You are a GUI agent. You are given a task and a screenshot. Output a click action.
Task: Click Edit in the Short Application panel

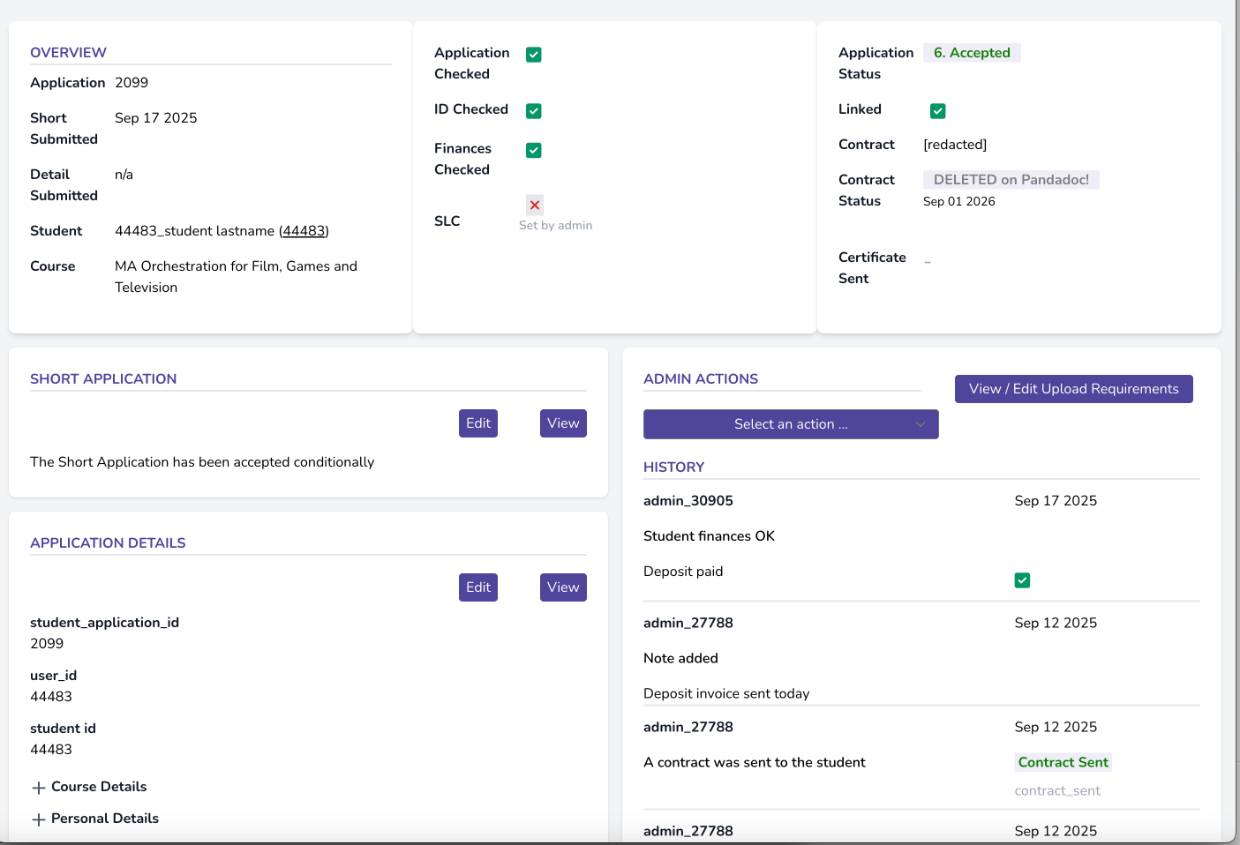tap(478, 423)
